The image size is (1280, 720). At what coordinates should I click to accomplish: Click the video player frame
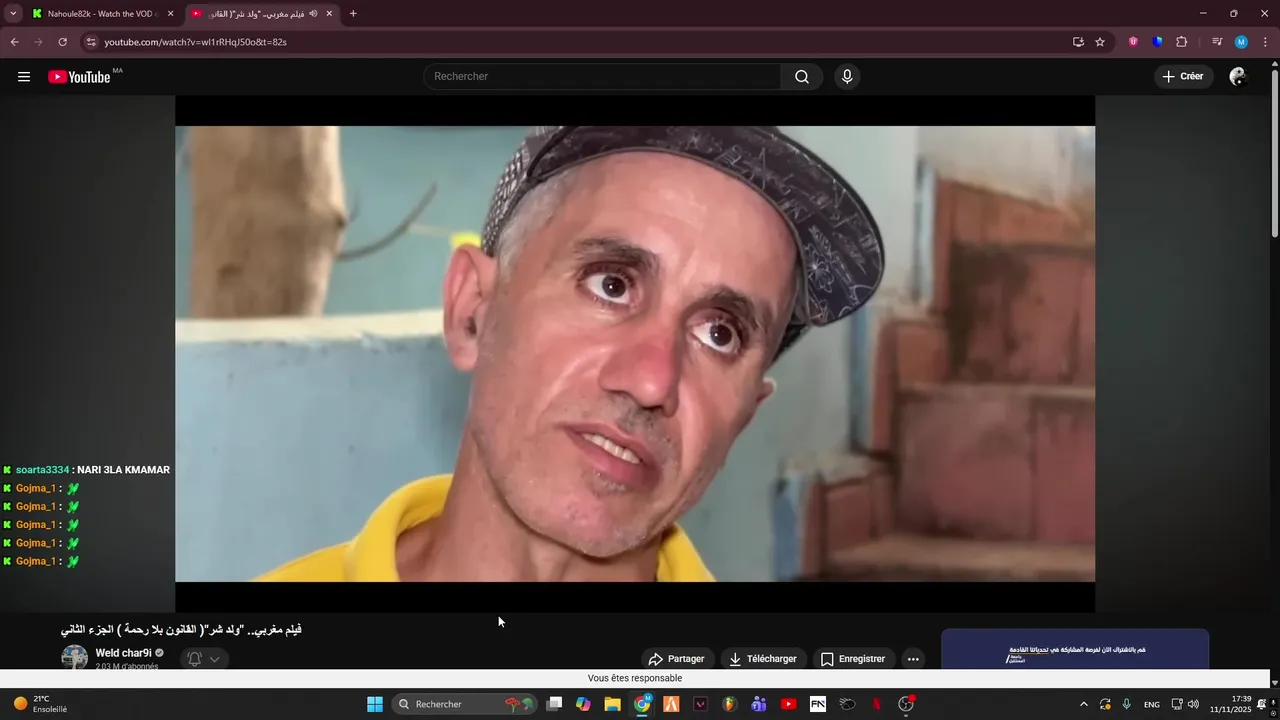click(635, 354)
